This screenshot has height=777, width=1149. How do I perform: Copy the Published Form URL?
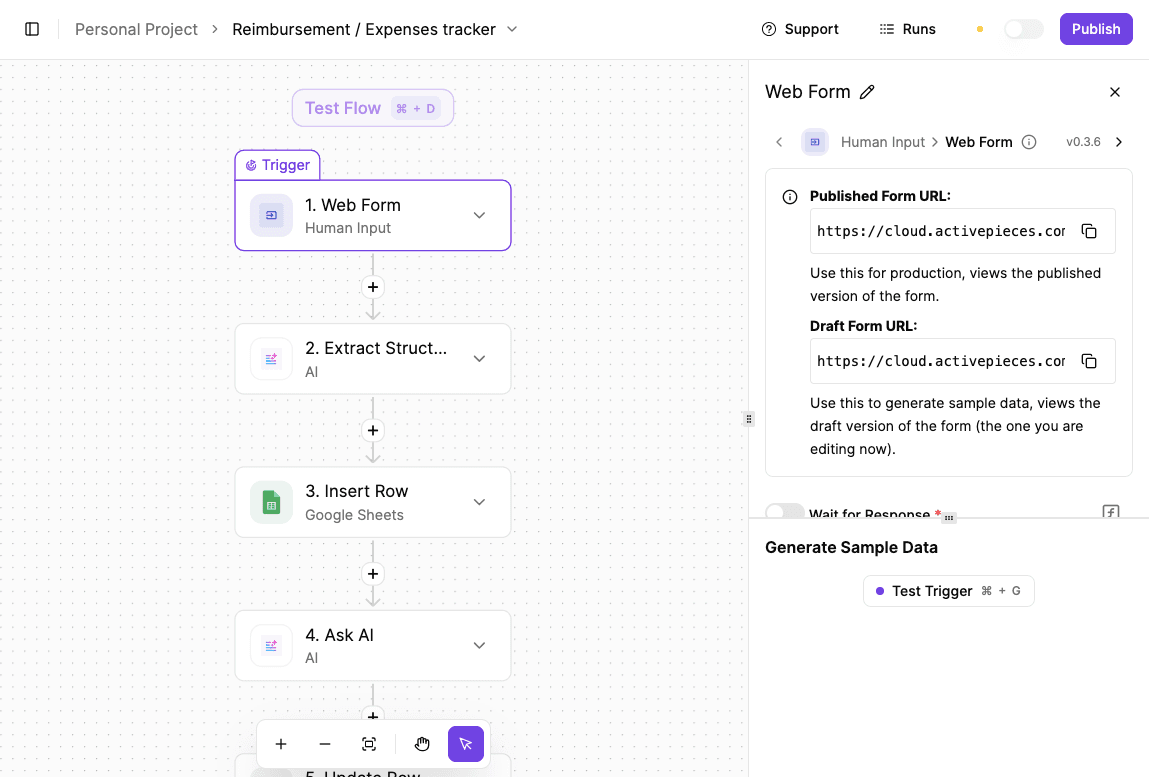point(1089,231)
